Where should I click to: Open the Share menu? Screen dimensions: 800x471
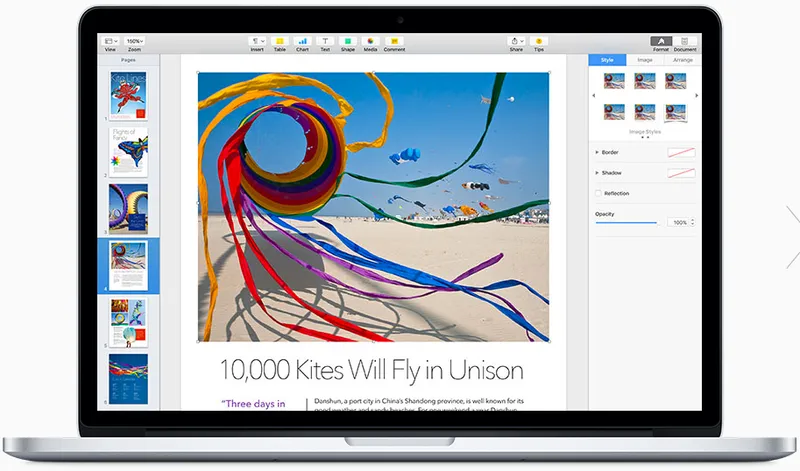pos(516,41)
